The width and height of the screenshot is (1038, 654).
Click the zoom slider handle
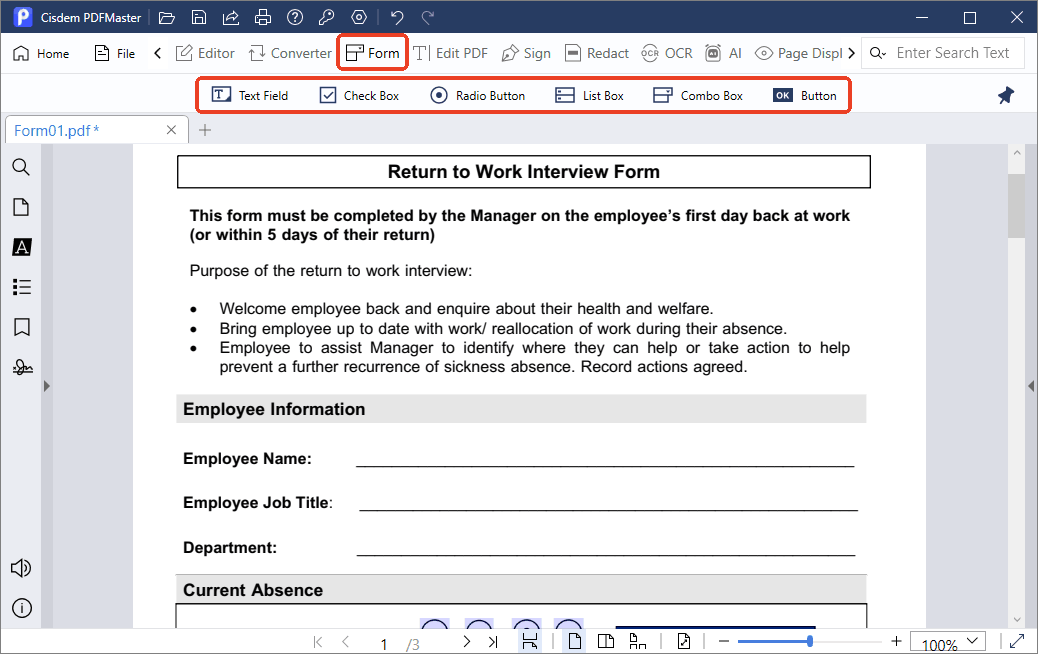tap(810, 641)
